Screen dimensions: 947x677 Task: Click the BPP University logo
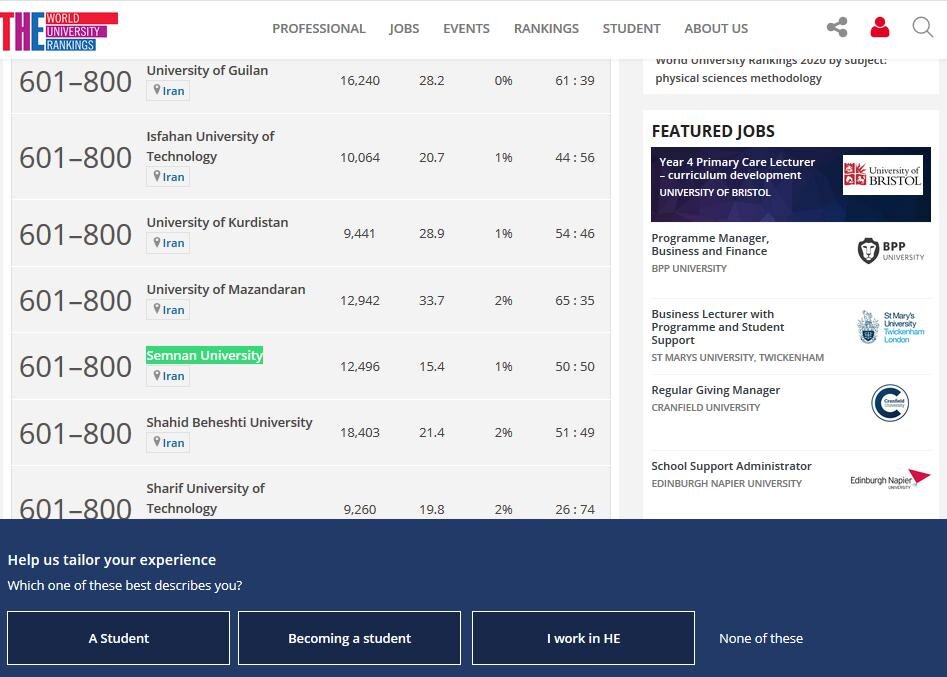[x=890, y=251]
